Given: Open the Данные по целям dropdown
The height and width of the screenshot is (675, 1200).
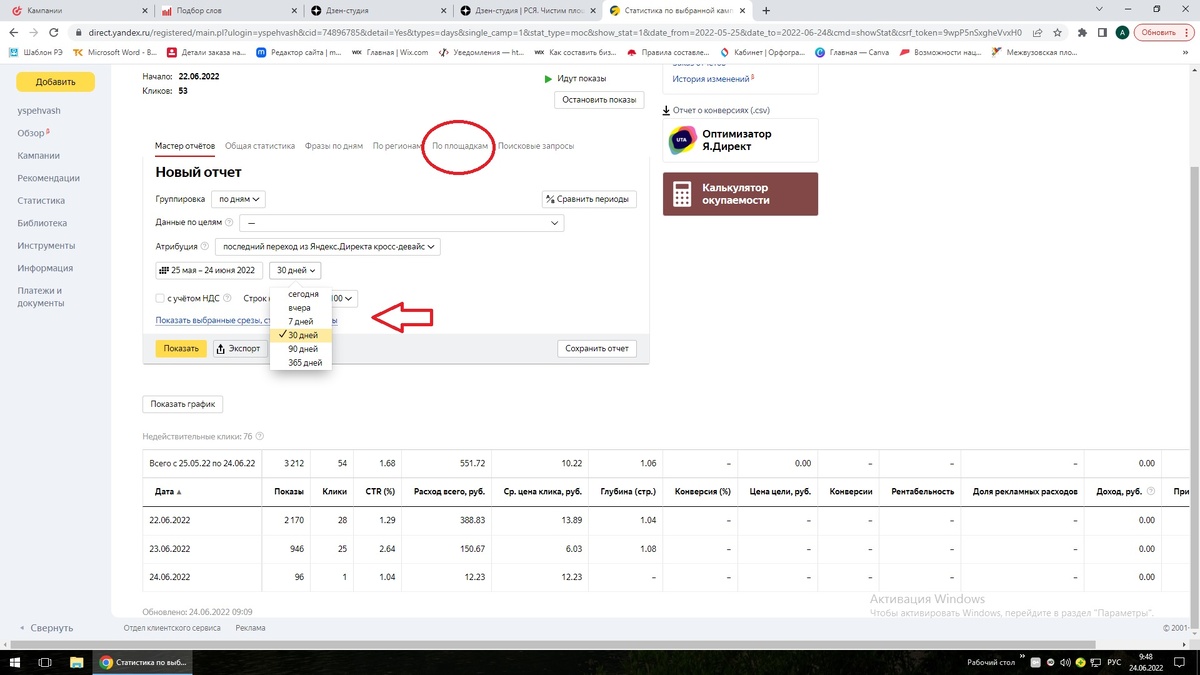Looking at the screenshot, I should [401, 223].
